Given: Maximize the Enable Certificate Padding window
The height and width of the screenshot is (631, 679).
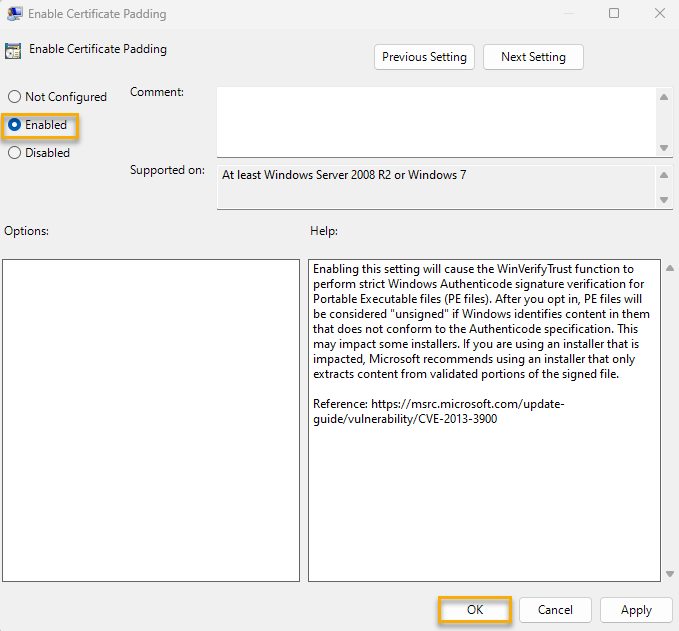Looking at the screenshot, I should [614, 14].
